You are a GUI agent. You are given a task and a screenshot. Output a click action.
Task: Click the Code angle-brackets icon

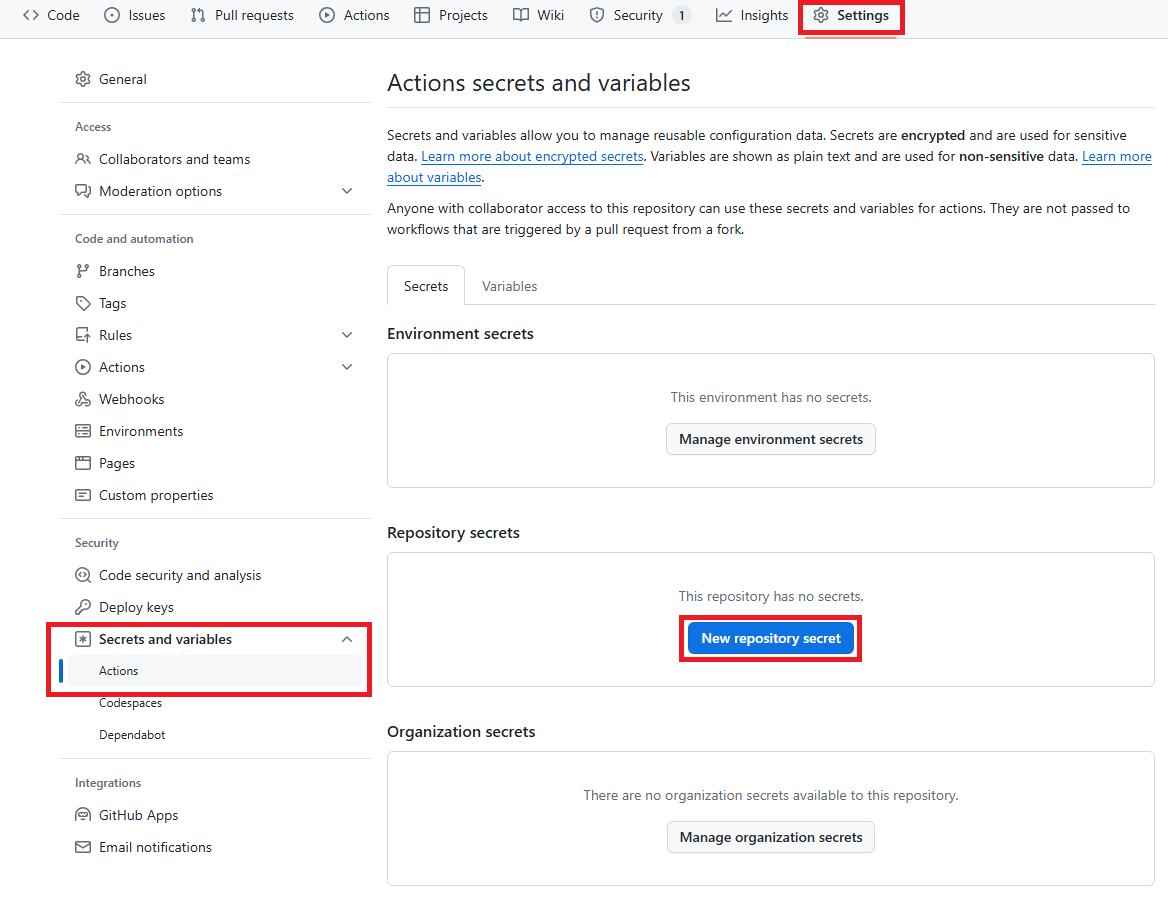(x=31, y=15)
